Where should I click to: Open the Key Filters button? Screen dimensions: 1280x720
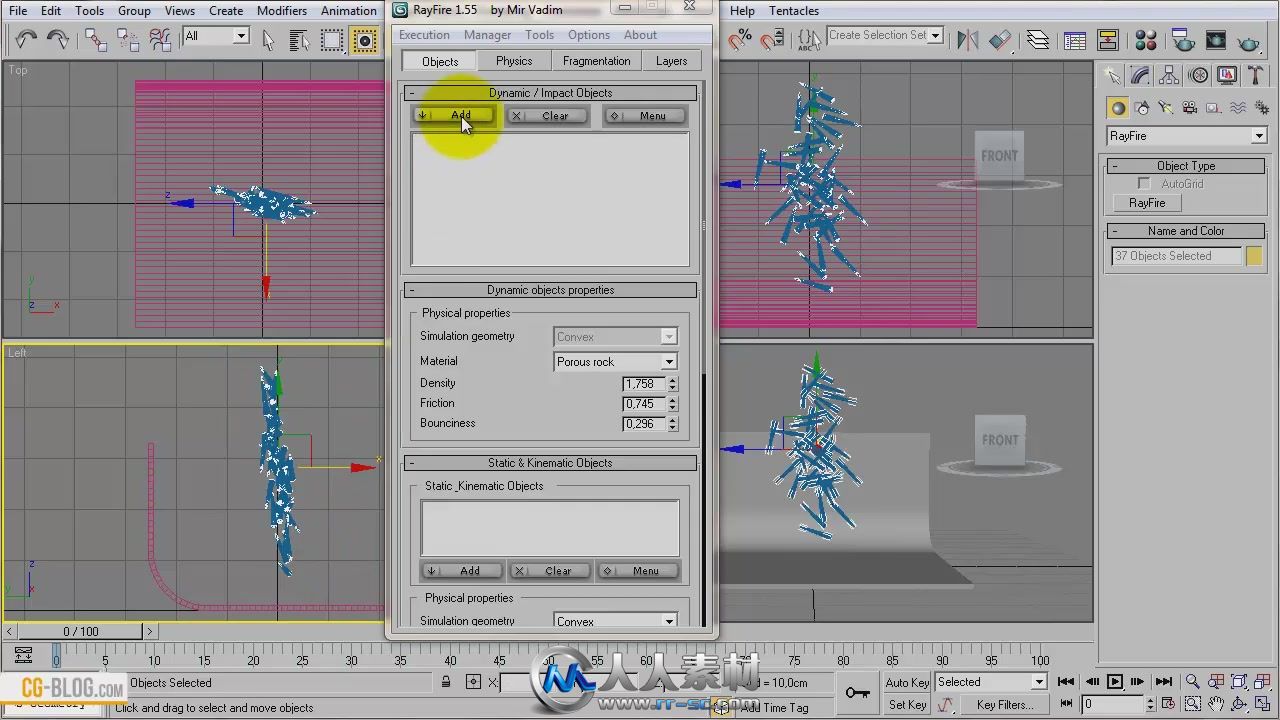click(x=1004, y=704)
